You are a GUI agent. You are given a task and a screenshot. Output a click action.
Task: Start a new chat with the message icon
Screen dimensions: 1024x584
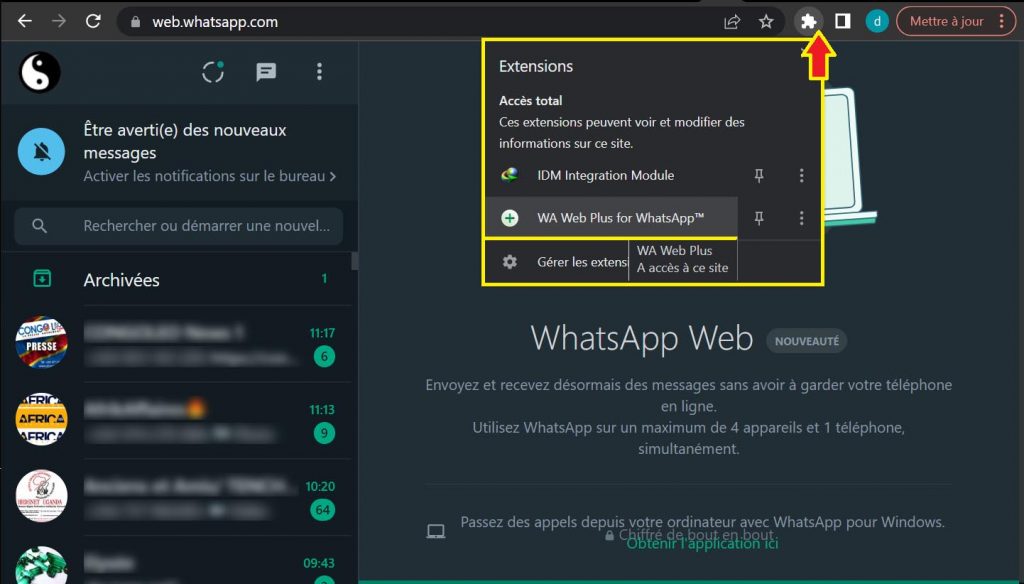click(x=266, y=72)
